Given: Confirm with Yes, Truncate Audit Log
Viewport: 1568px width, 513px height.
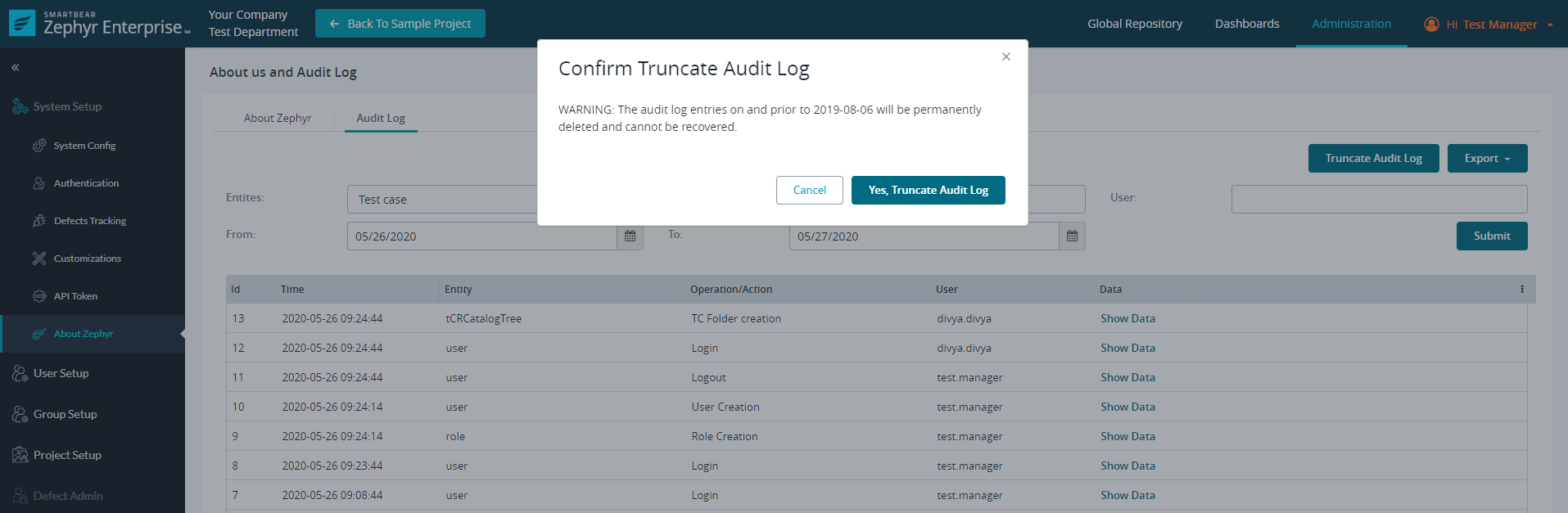Looking at the screenshot, I should click(928, 191).
